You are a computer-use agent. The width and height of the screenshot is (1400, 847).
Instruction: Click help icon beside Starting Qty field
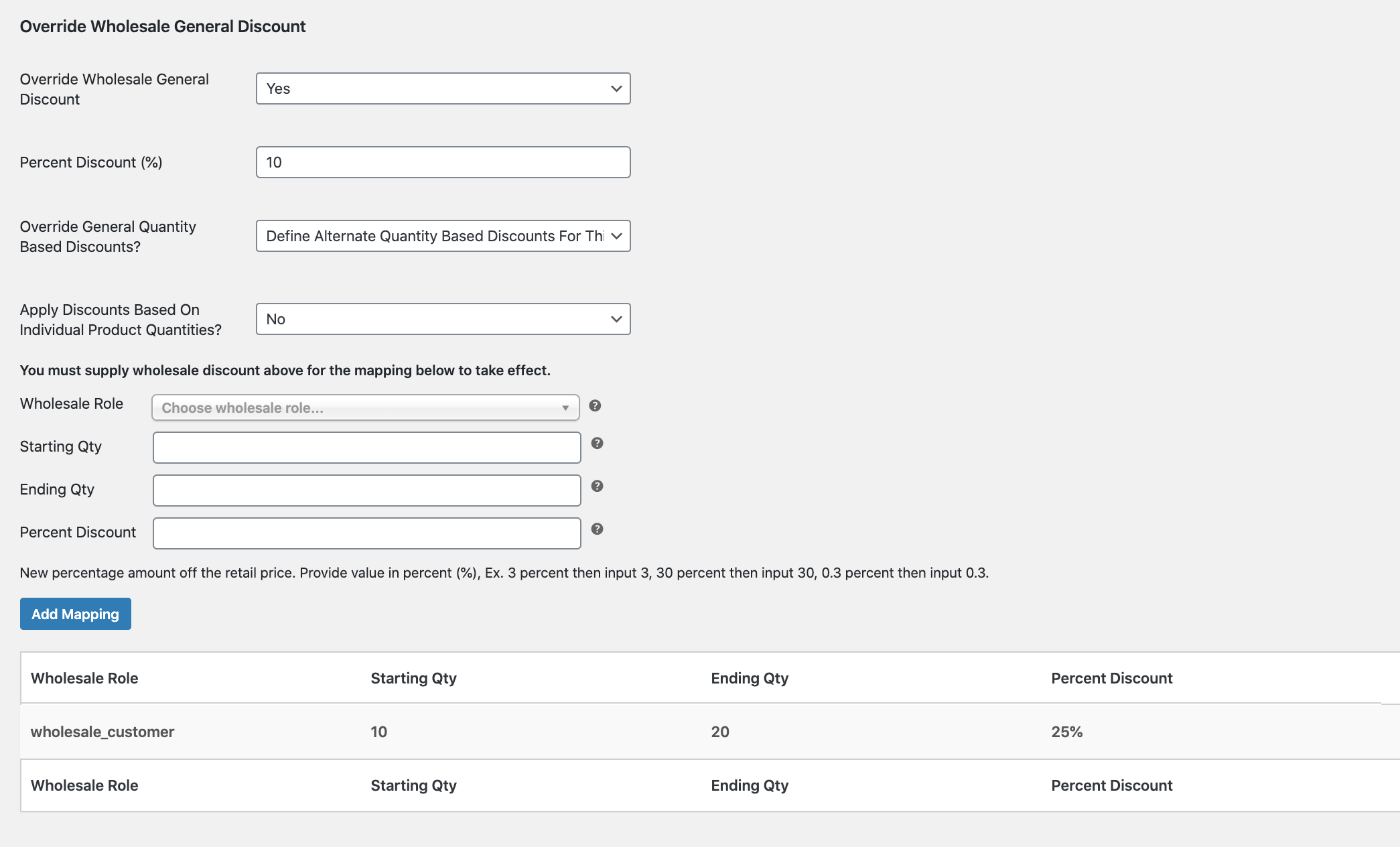[597, 443]
